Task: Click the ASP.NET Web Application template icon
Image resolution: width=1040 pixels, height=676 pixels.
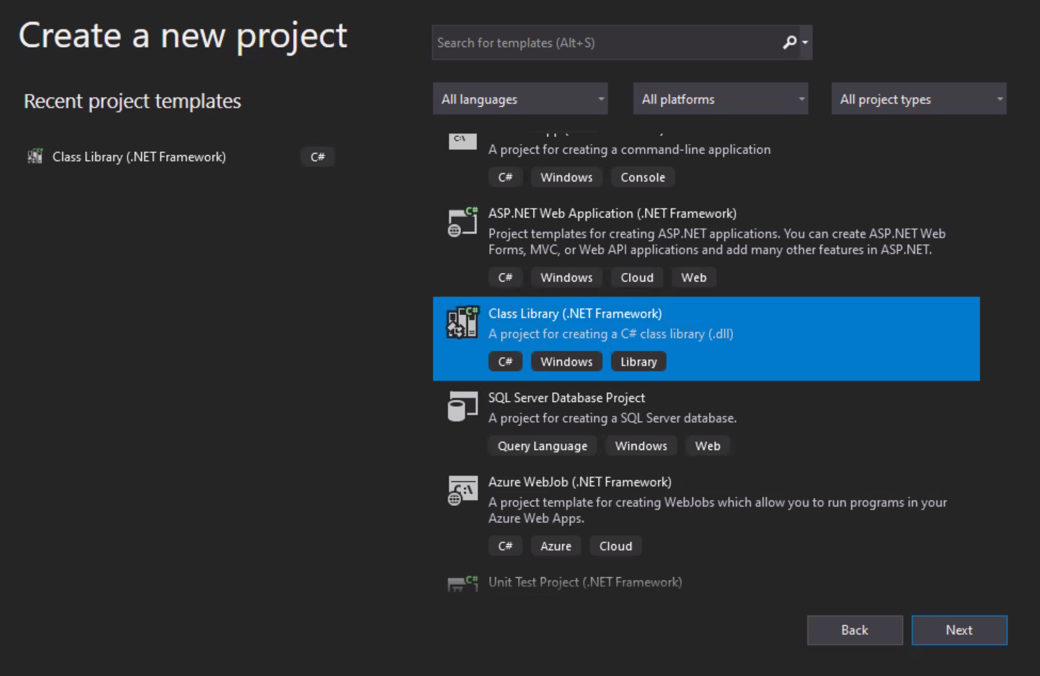Action: tap(462, 222)
